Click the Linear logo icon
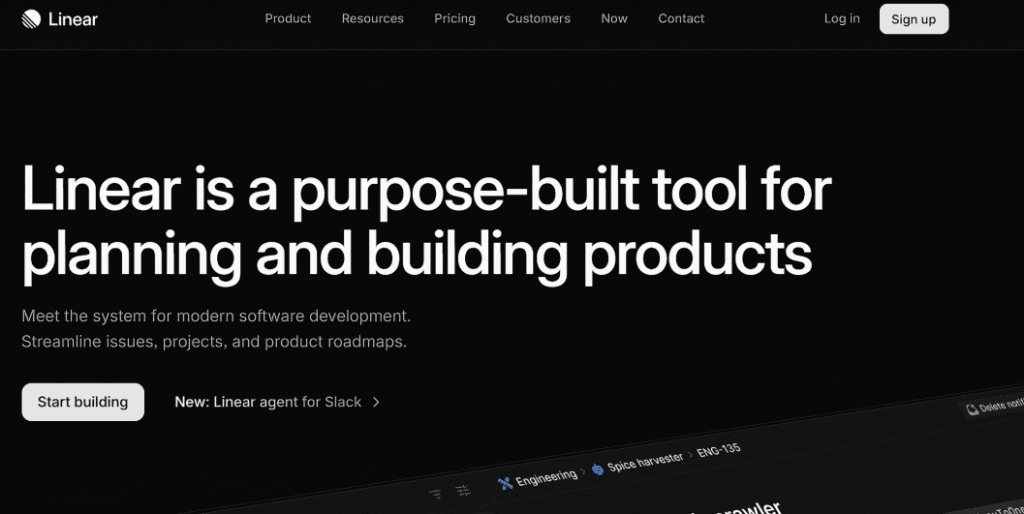 pyautogui.click(x=31, y=19)
